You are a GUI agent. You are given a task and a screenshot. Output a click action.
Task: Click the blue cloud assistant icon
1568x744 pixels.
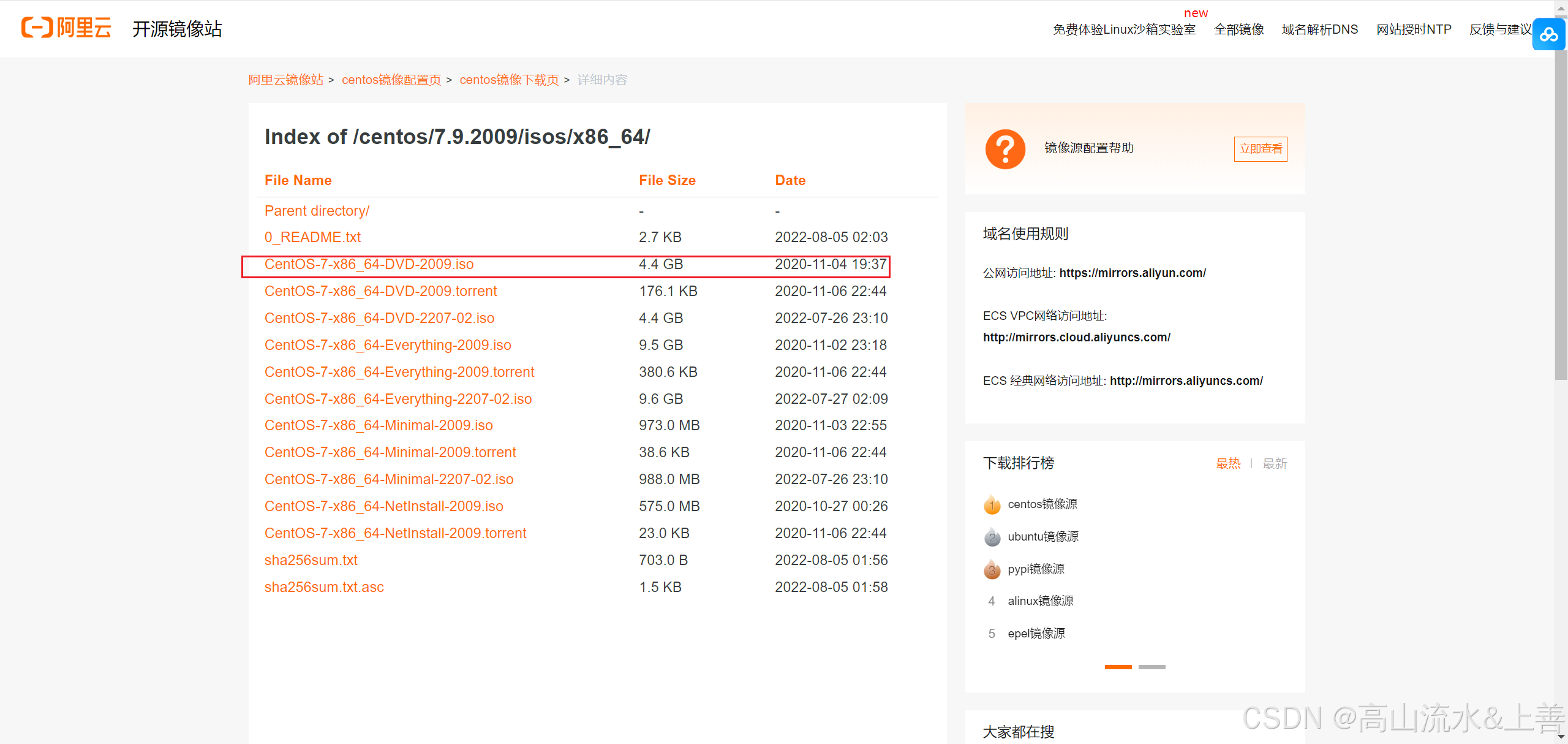(x=1548, y=35)
